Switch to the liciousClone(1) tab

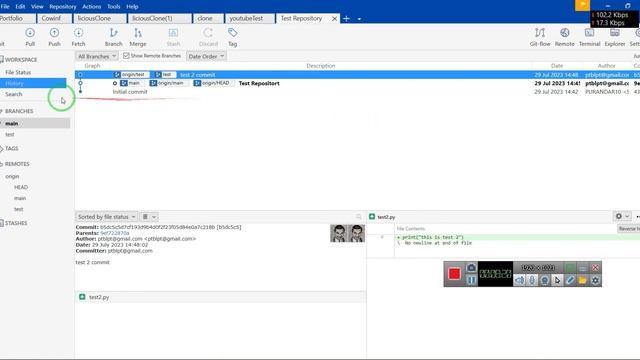pos(159,19)
